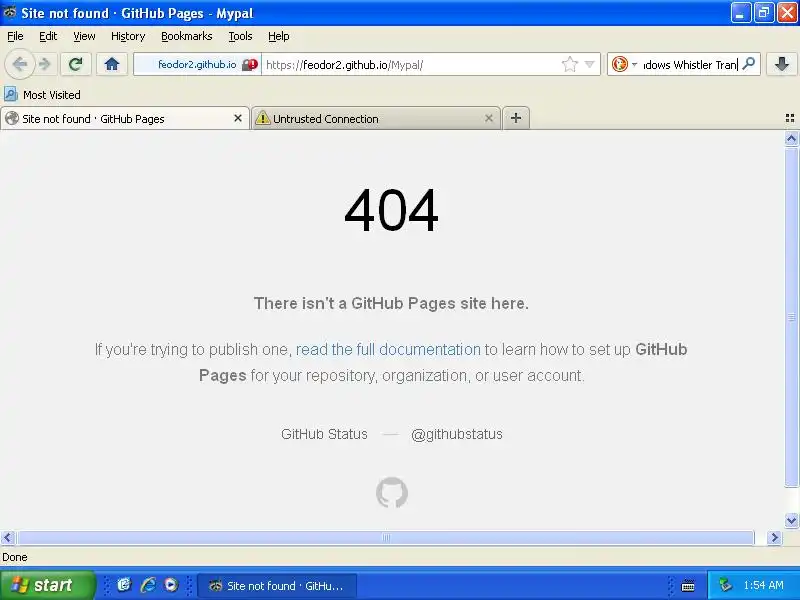800x600 pixels.
Task: Open the Most Visited bookmarks folder
Action: (x=42, y=94)
